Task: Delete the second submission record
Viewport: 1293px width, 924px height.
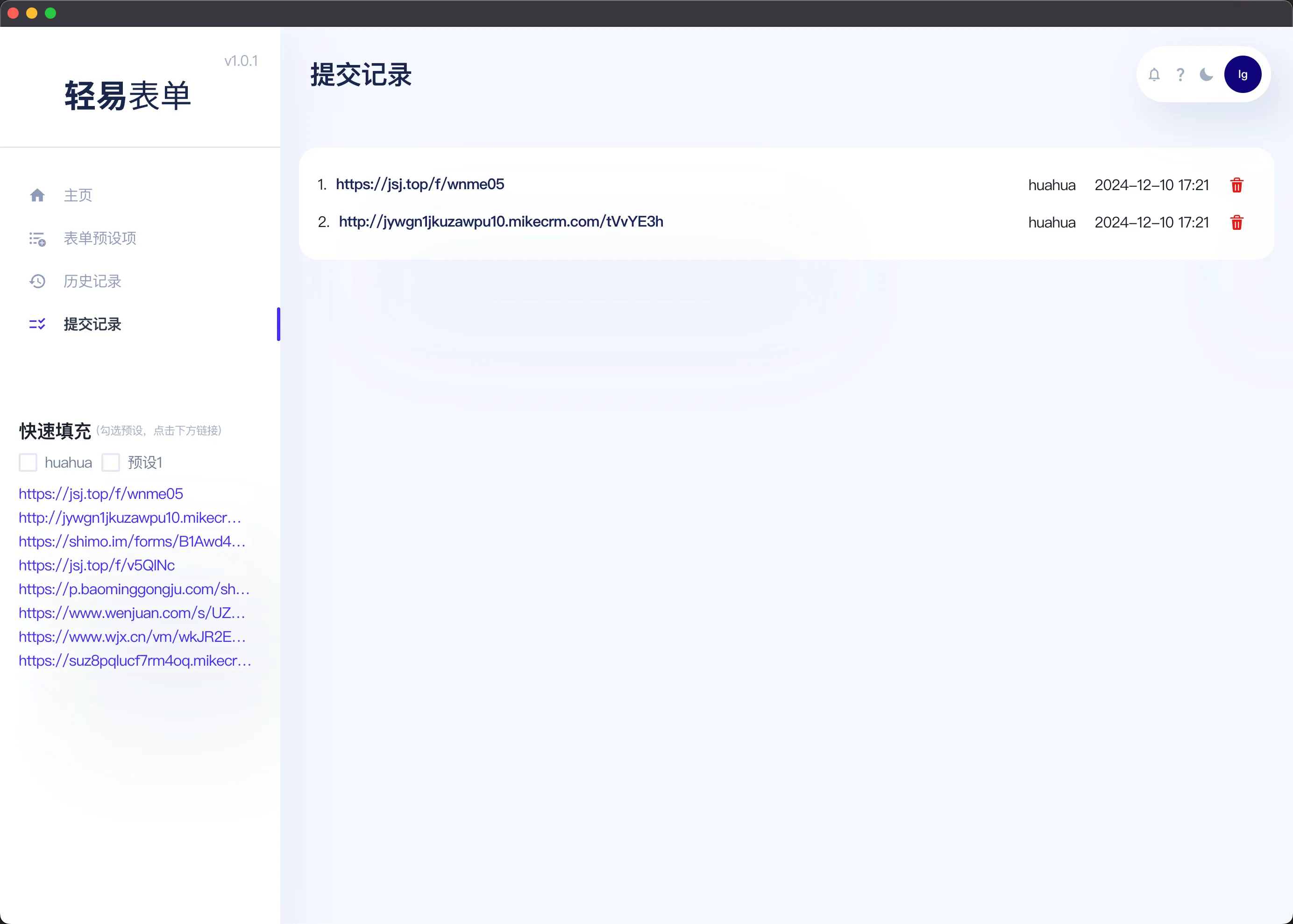Action: 1236,222
